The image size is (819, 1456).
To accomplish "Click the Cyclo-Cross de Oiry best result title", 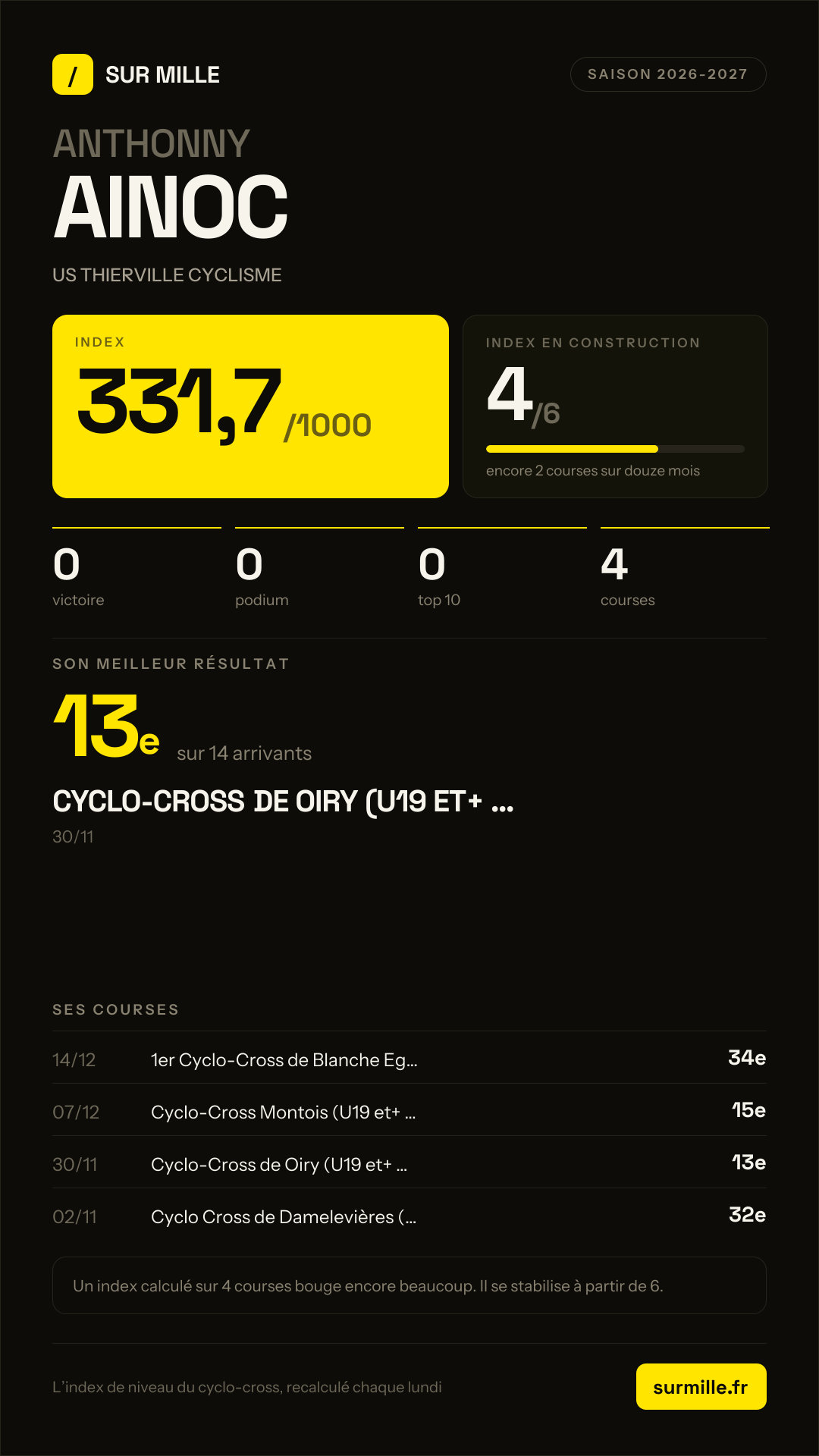I will coord(283,802).
